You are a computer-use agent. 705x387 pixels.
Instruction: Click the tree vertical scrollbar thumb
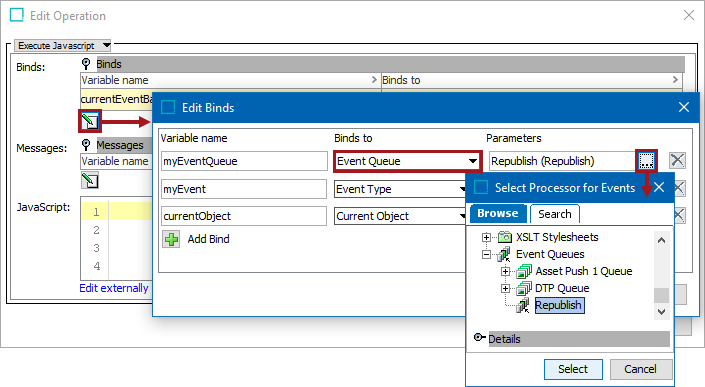click(661, 295)
